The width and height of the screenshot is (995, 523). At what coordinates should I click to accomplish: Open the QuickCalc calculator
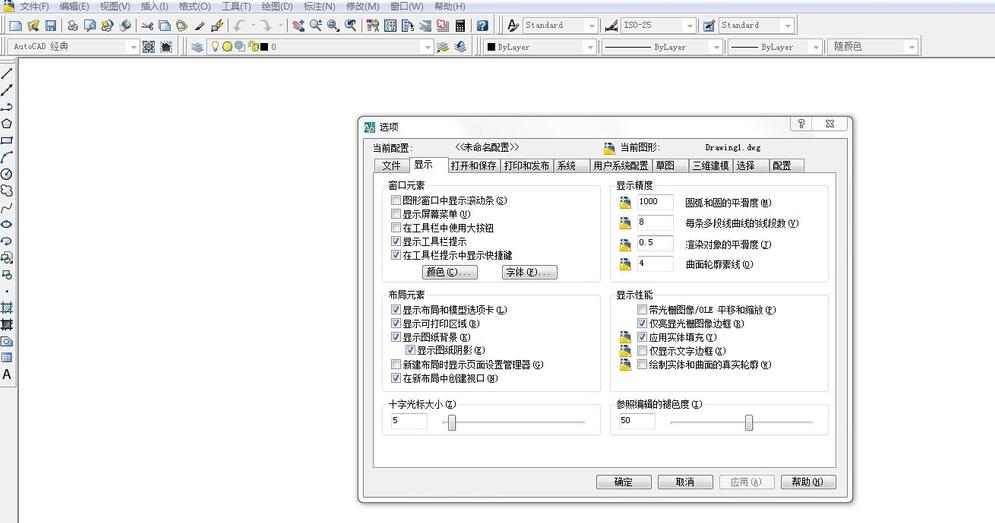pos(460,25)
